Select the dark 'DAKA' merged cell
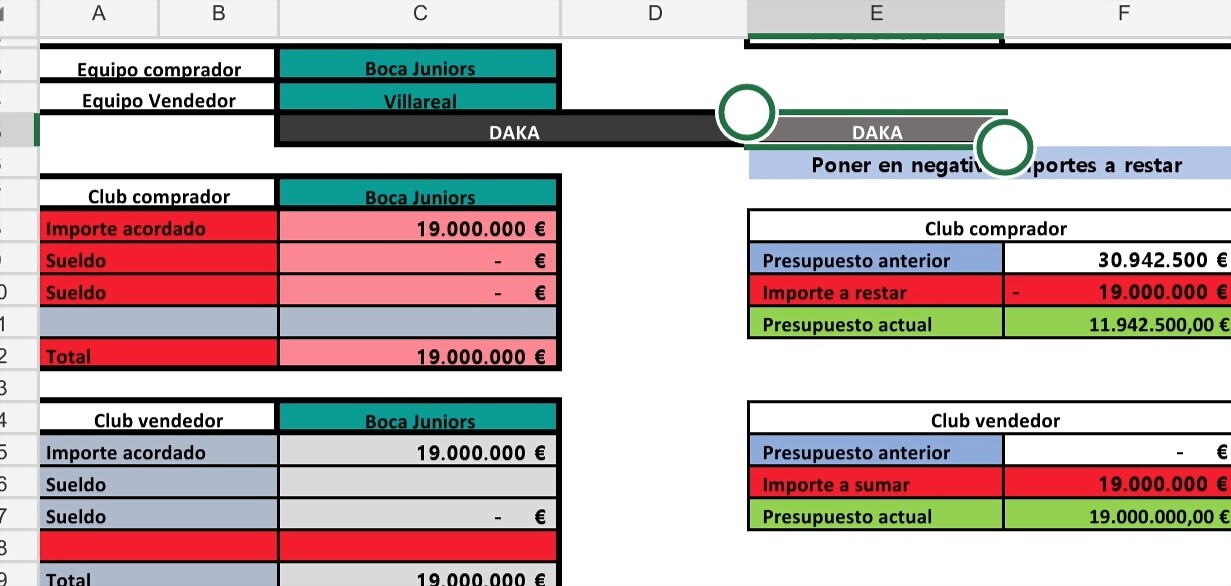This screenshot has height=586, width=1231. point(513,131)
